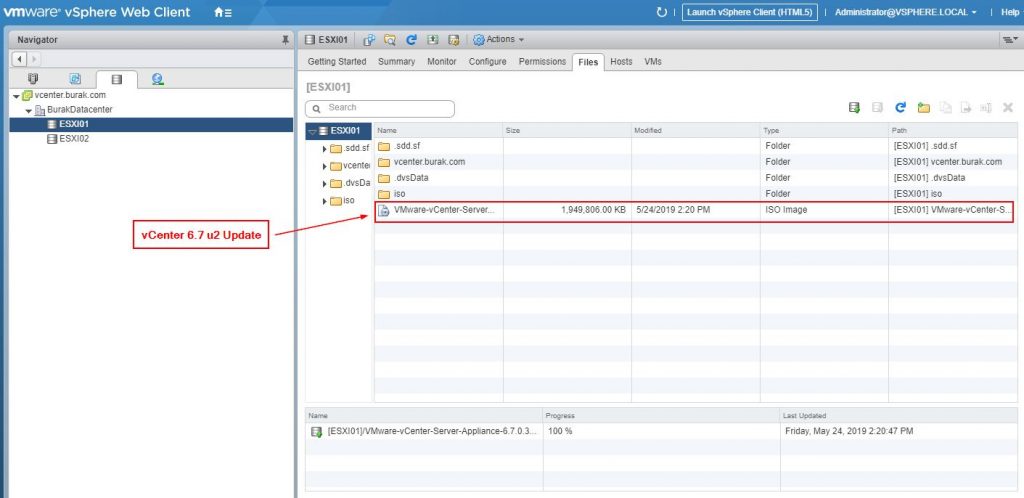The image size is (1024, 498).
Task: Click the grayed move file icon
Action: tap(966, 108)
